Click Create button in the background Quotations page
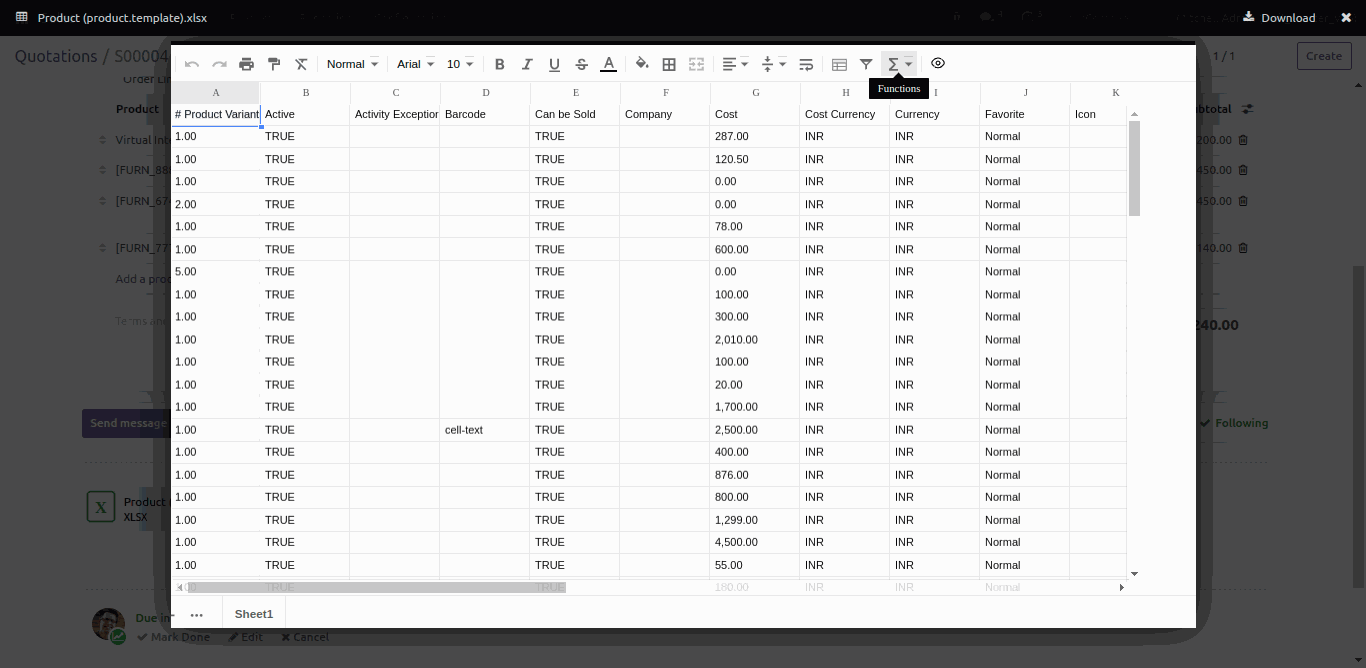The height and width of the screenshot is (668, 1366). click(1323, 56)
